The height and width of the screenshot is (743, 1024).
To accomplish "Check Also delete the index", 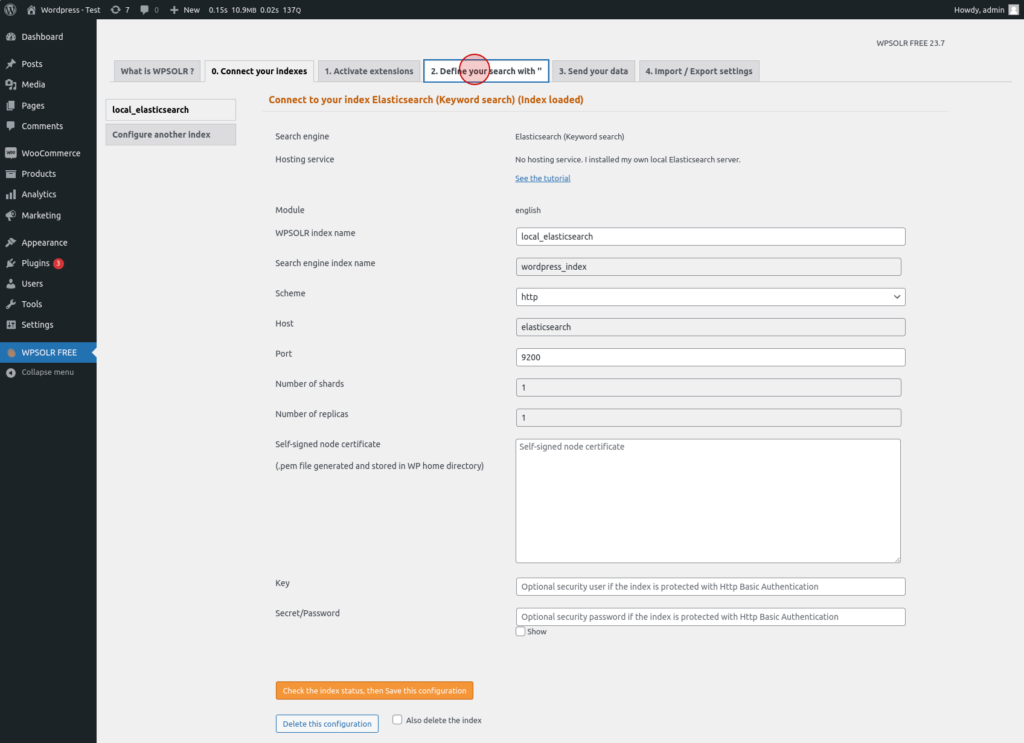I will coord(397,719).
